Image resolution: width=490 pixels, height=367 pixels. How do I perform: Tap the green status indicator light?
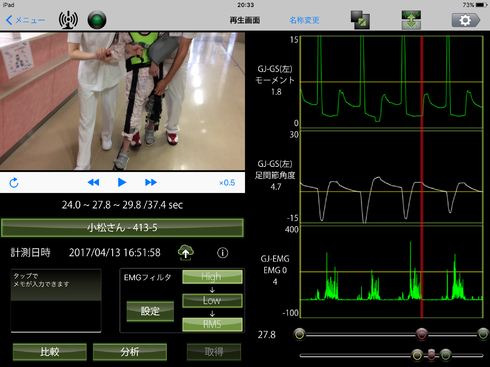click(x=97, y=20)
